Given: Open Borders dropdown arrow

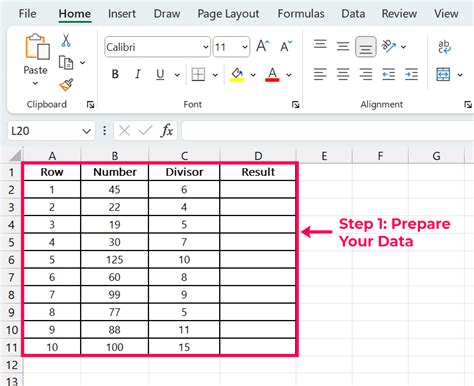Looking at the screenshot, I should coord(215,75).
